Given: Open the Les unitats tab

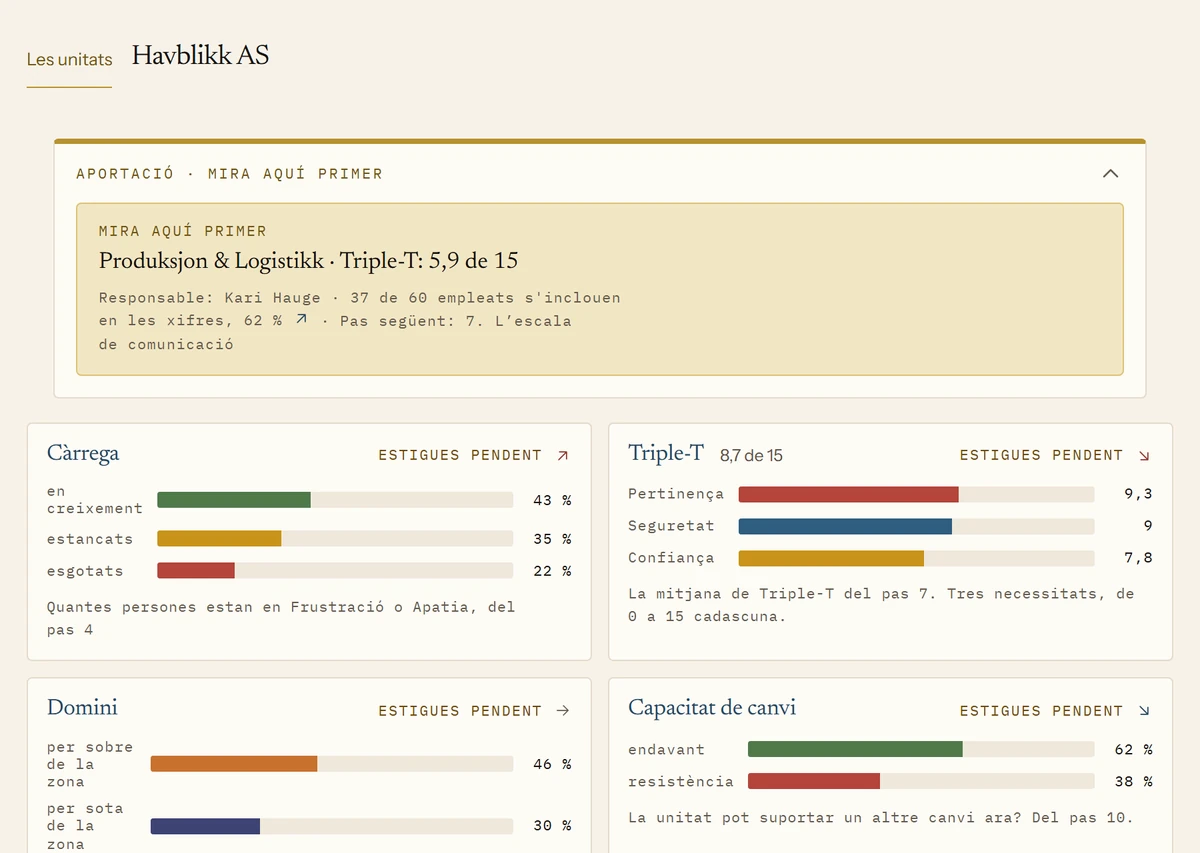Looking at the screenshot, I should coord(69,59).
